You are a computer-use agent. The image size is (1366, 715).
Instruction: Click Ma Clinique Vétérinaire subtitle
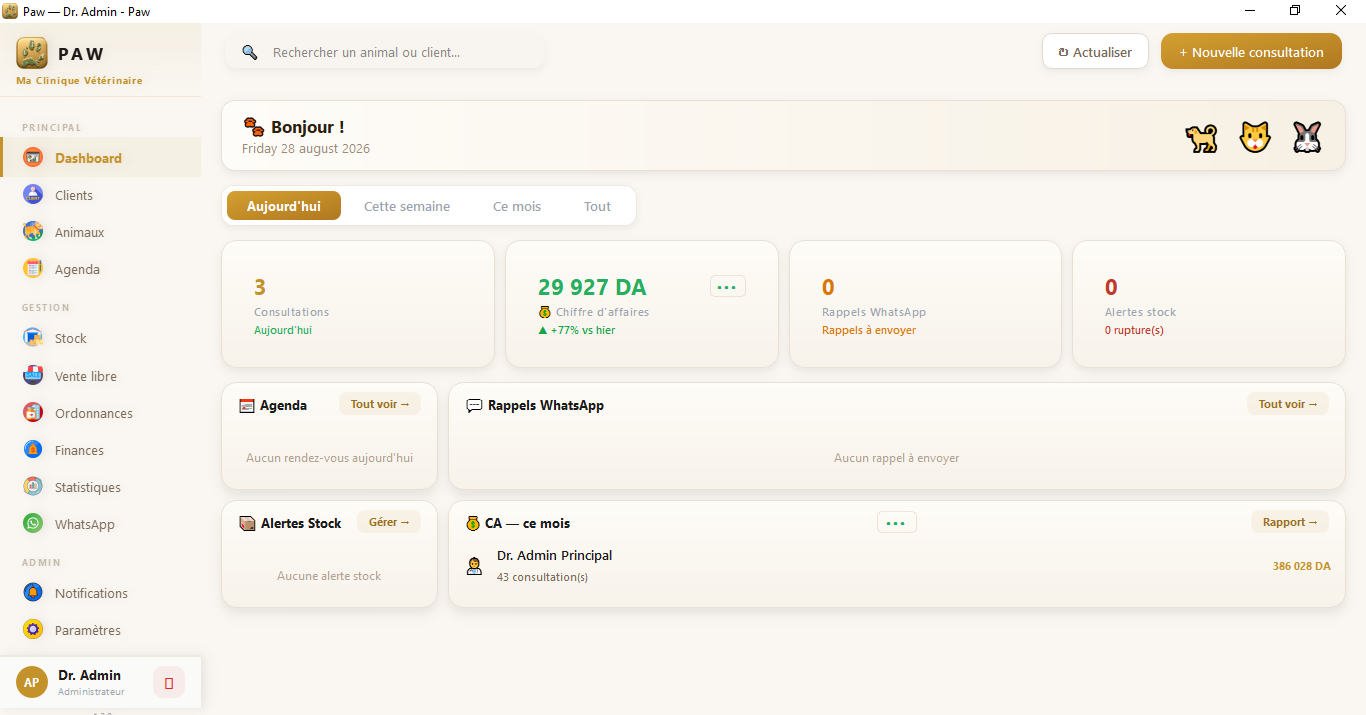(79, 80)
